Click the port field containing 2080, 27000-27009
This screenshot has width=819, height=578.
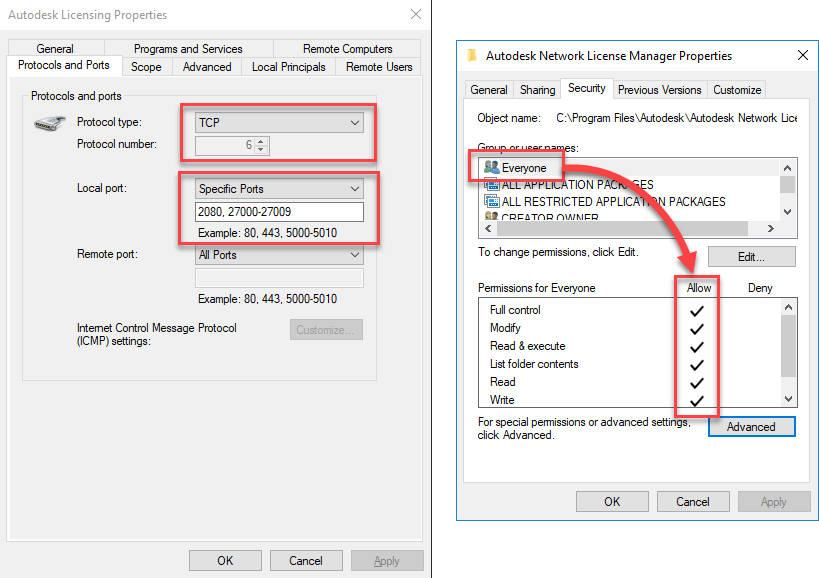(x=279, y=211)
